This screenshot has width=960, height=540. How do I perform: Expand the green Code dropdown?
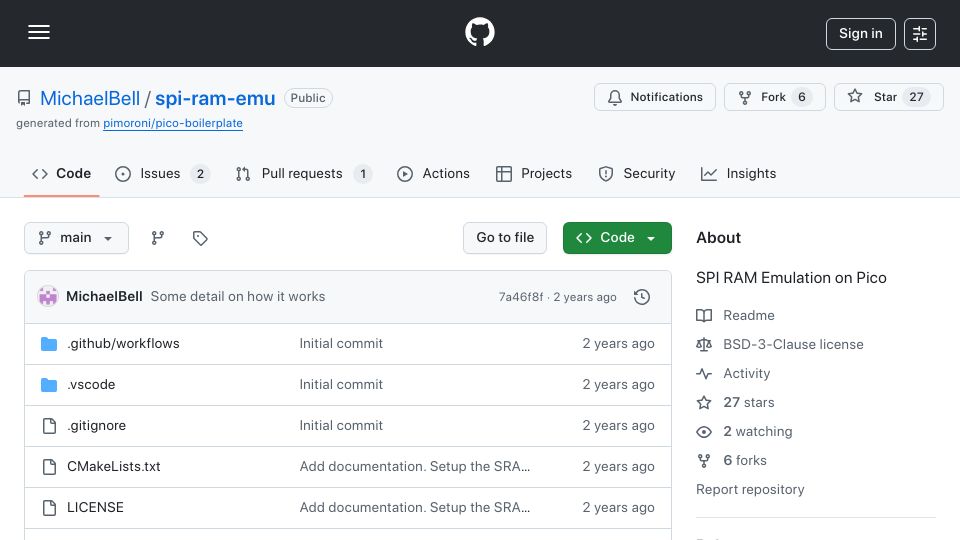(x=617, y=238)
